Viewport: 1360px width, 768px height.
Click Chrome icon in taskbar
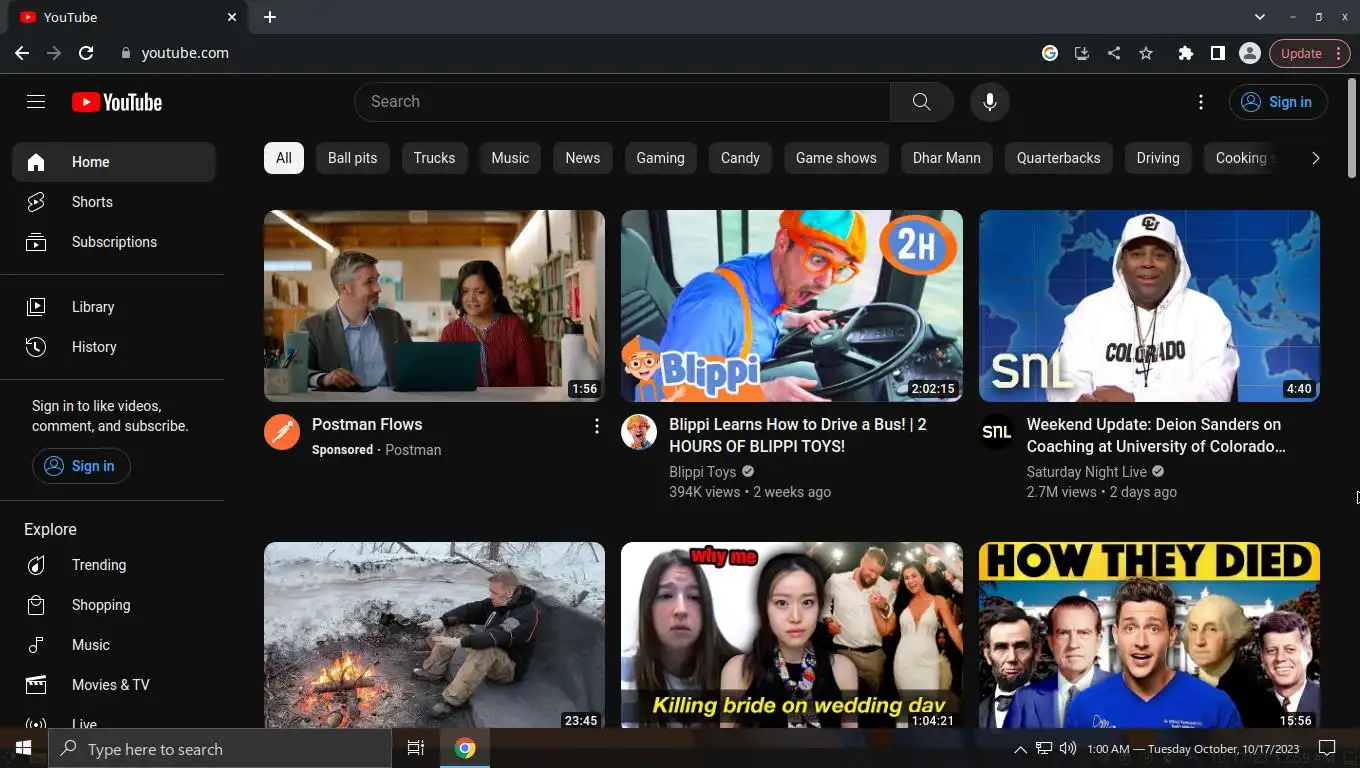pos(465,748)
